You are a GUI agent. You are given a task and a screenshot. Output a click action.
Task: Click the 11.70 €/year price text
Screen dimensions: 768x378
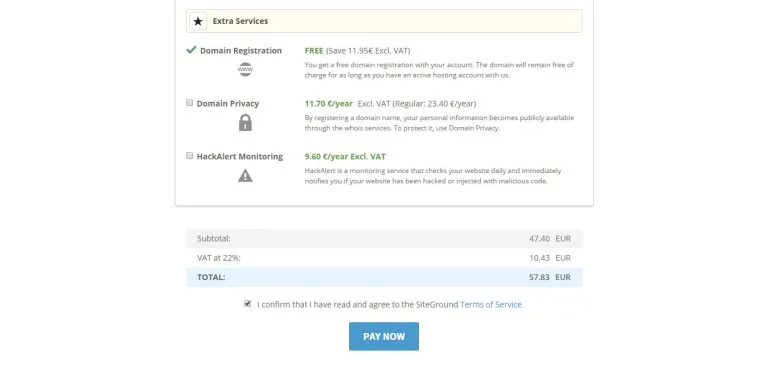click(x=329, y=103)
